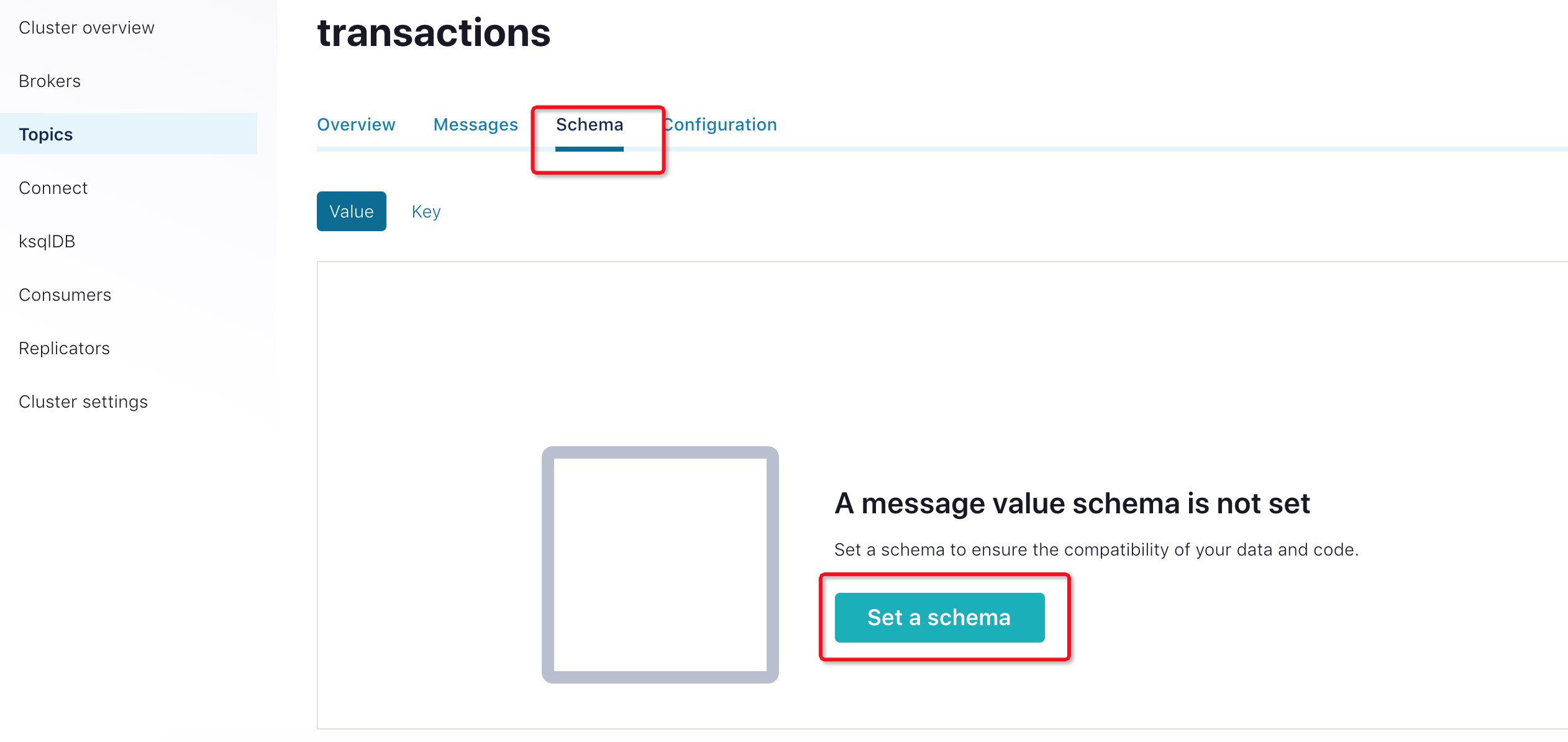This screenshot has width=1568, height=742.
Task: Switch to the Overview tab
Action: 356,124
